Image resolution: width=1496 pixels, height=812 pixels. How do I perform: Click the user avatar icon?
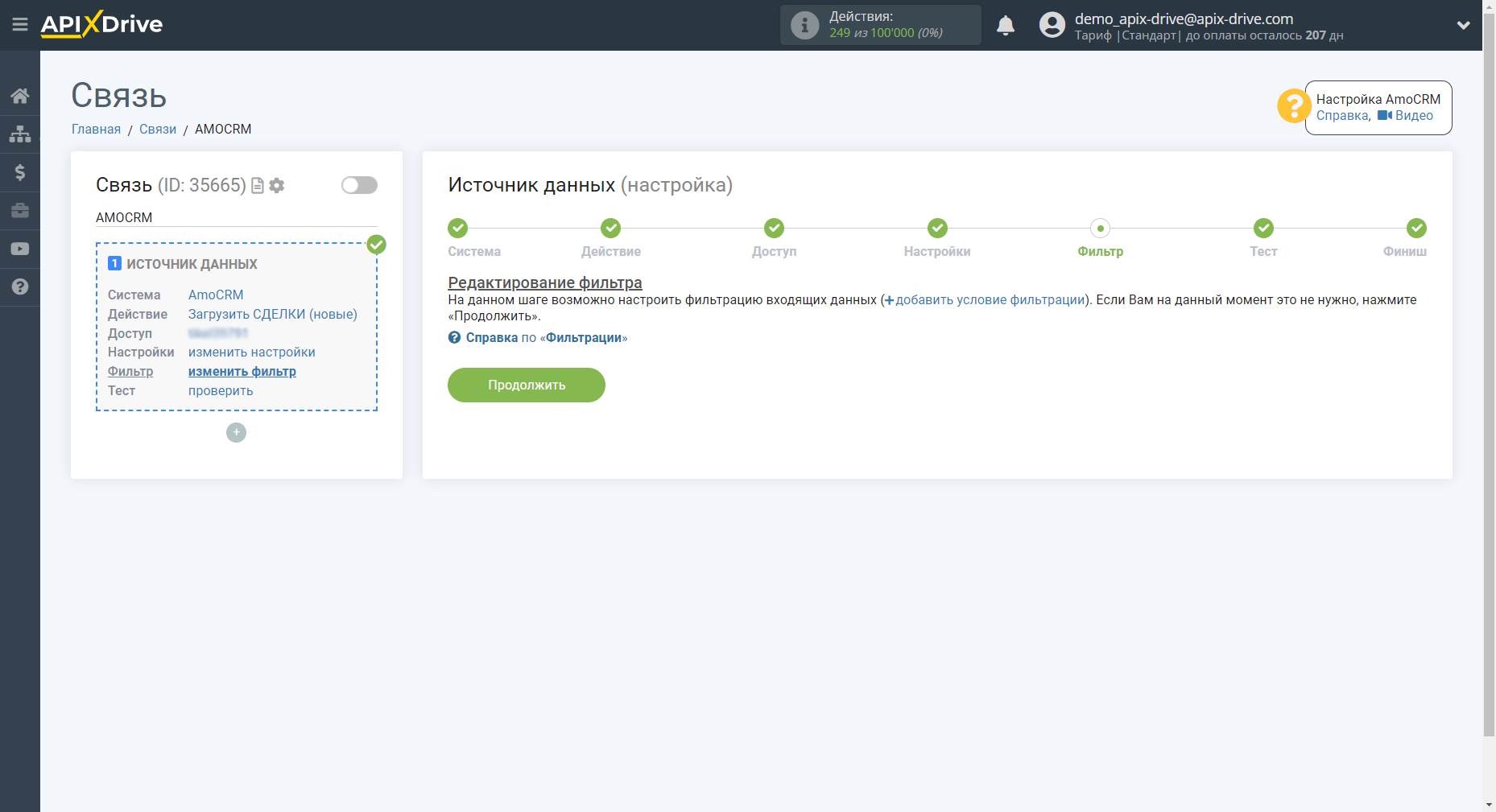coord(1052,25)
